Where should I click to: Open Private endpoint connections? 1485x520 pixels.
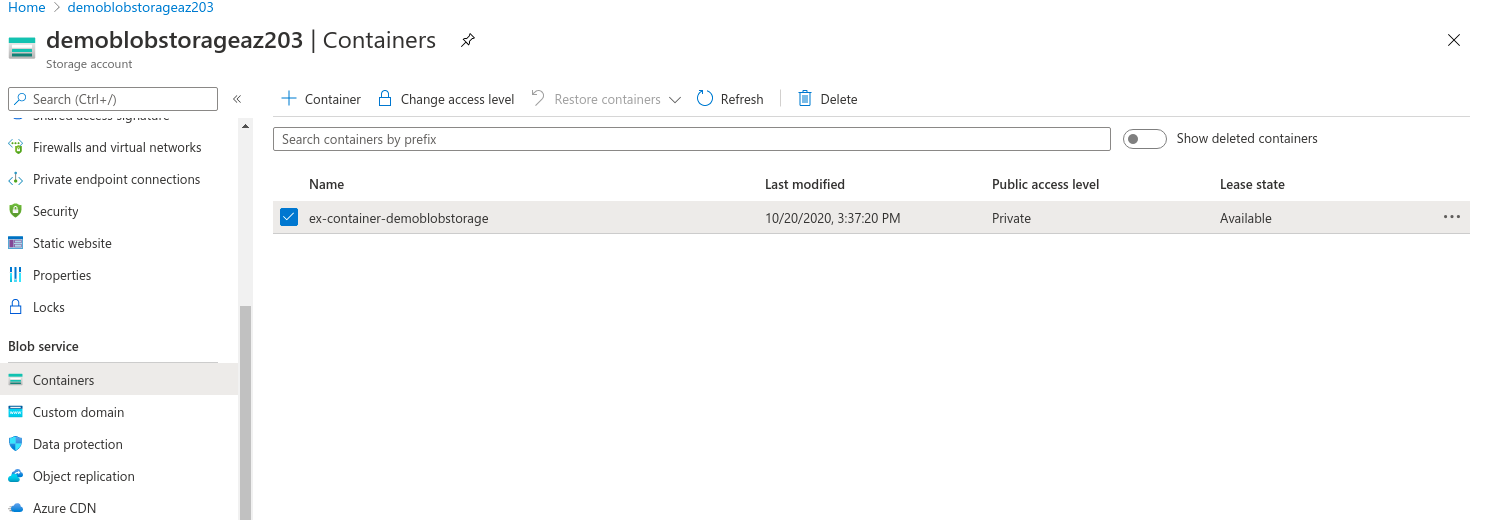point(116,179)
